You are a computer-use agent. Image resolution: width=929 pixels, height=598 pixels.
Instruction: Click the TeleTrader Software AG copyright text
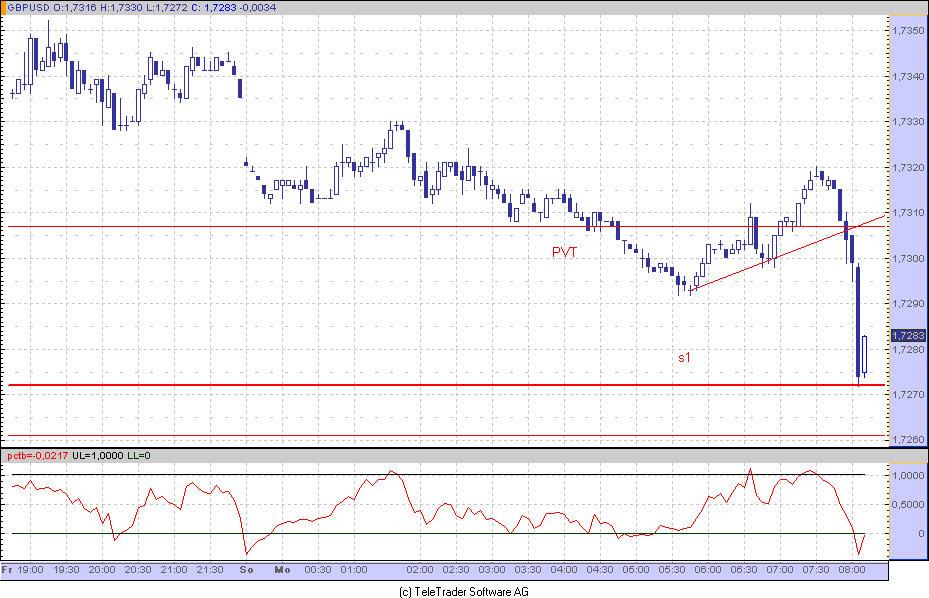464,591
